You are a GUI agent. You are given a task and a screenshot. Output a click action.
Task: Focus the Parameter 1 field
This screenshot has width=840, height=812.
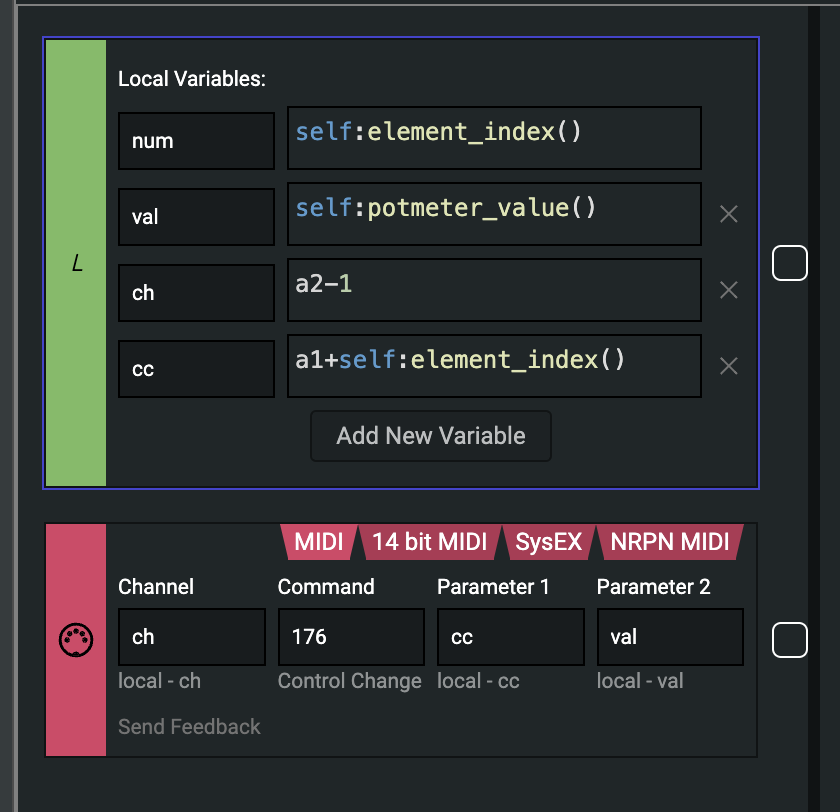(510, 637)
